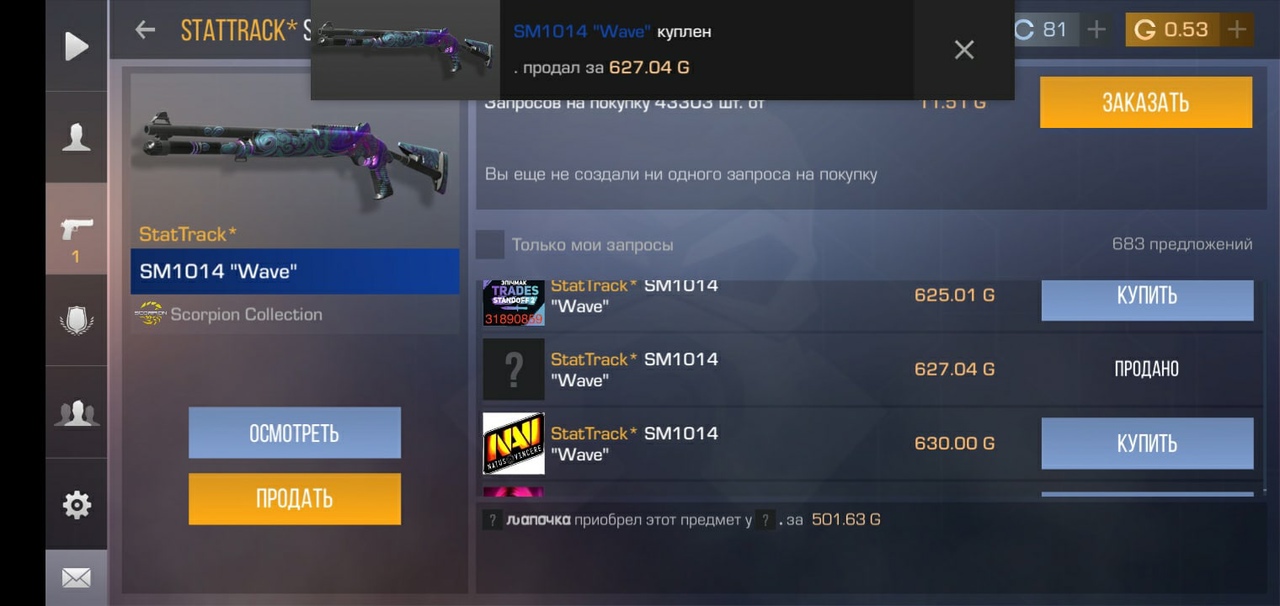Open settings gear icon in sidebar
Viewport: 1280px width, 606px height.
coord(77,505)
